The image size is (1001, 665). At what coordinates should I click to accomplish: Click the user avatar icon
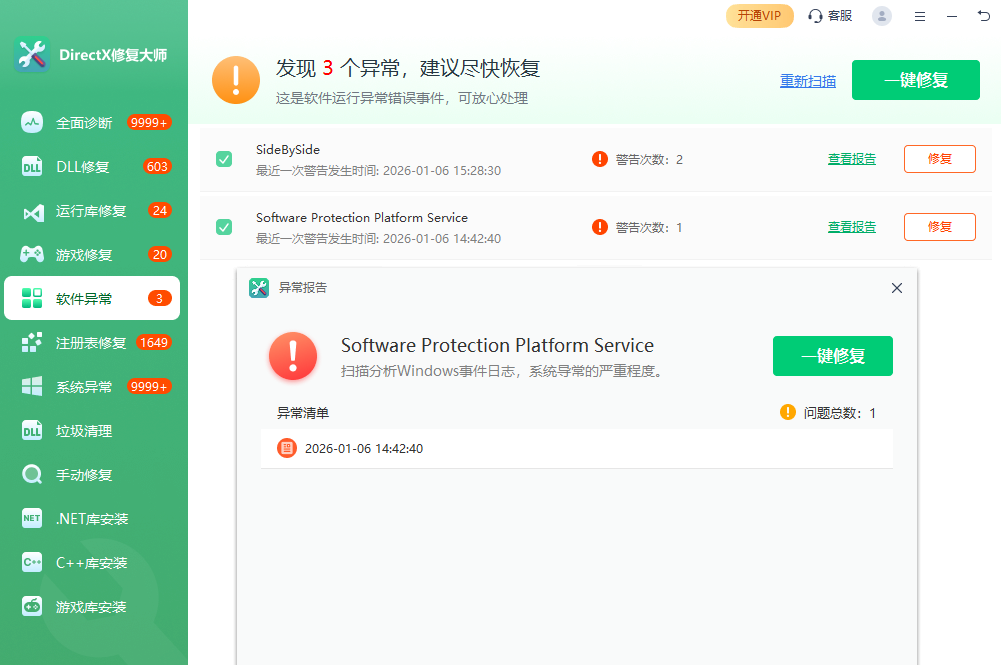[882, 16]
